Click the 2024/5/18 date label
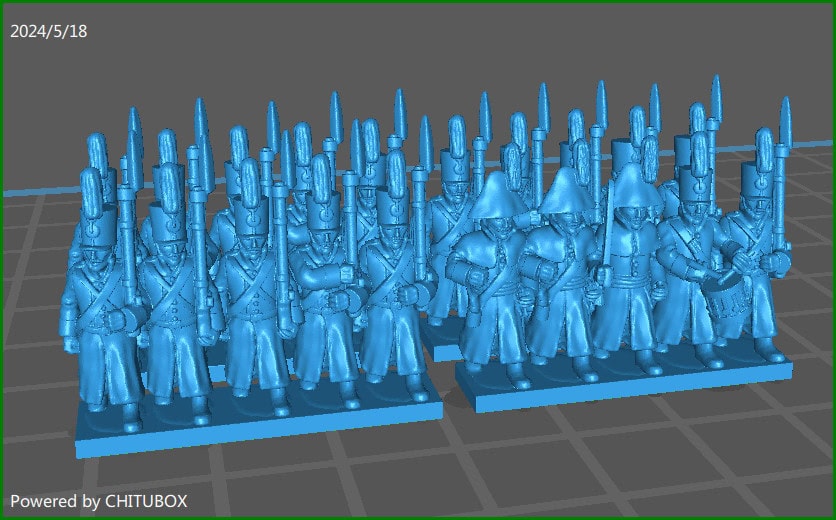 click(48, 31)
